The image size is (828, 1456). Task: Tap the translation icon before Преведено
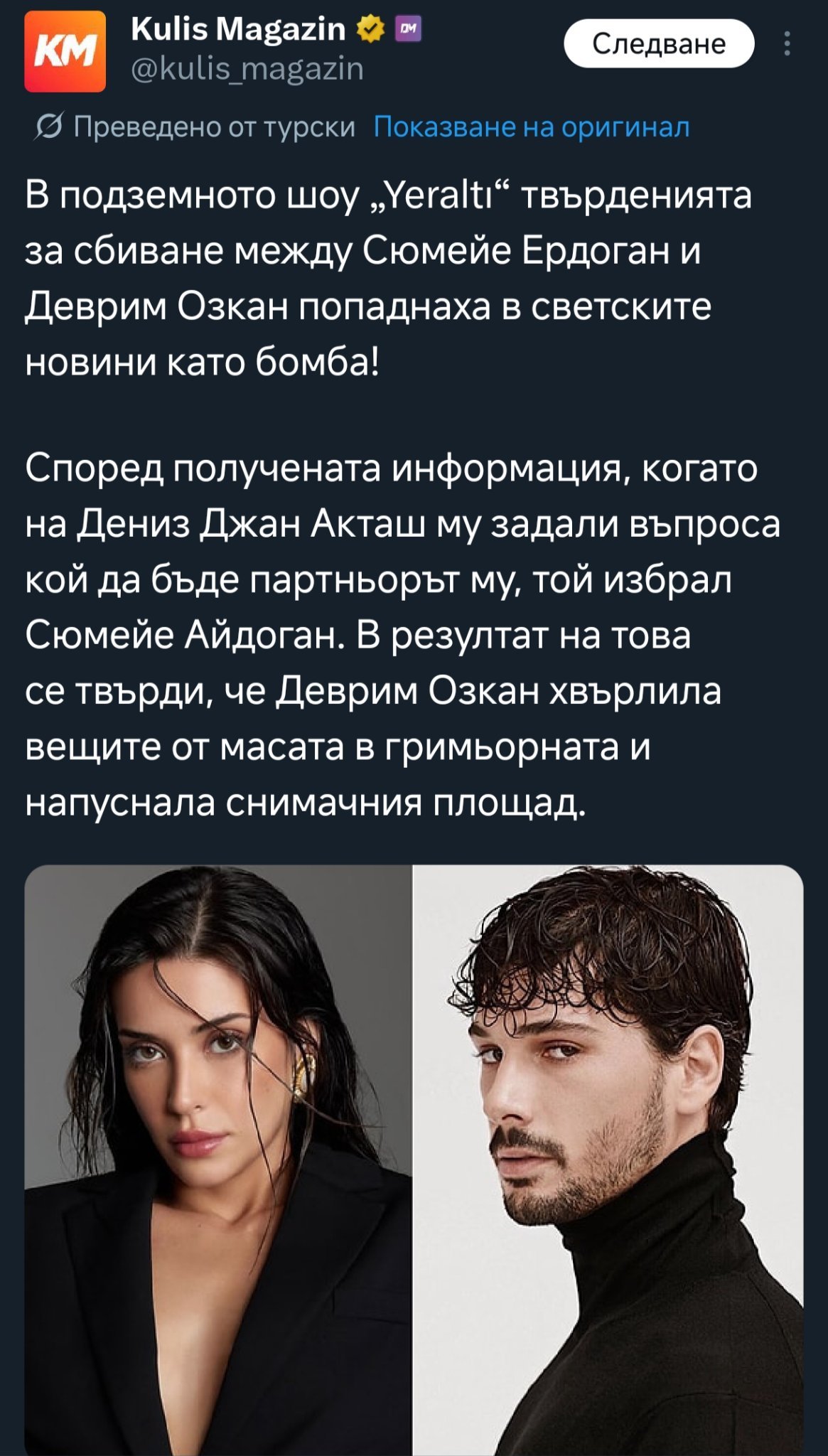click(49, 128)
